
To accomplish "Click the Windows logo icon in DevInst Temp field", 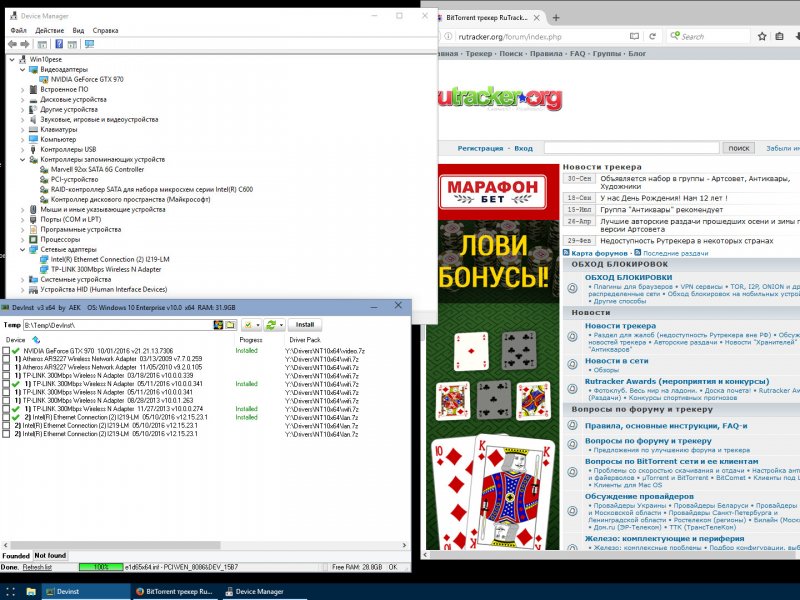I will (x=218, y=325).
